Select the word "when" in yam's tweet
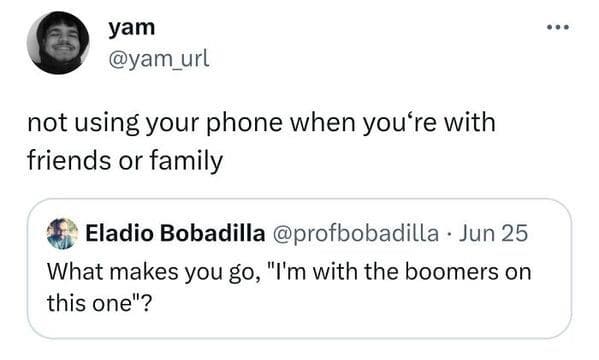The height and width of the screenshot is (360, 599). tap(323, 122)
